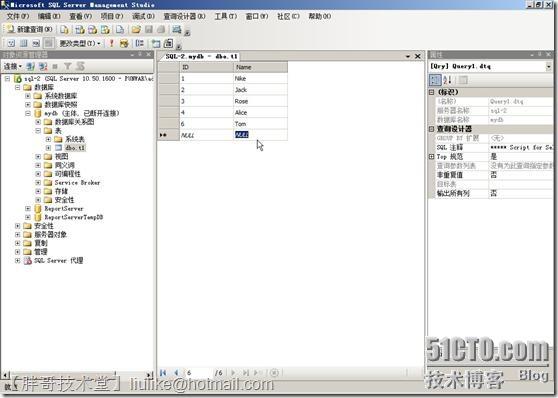Image resolution: width=558 pixels, height=398 pixels.
Task: Toggle the Show SQL Pane button
Action: (36, 43)
